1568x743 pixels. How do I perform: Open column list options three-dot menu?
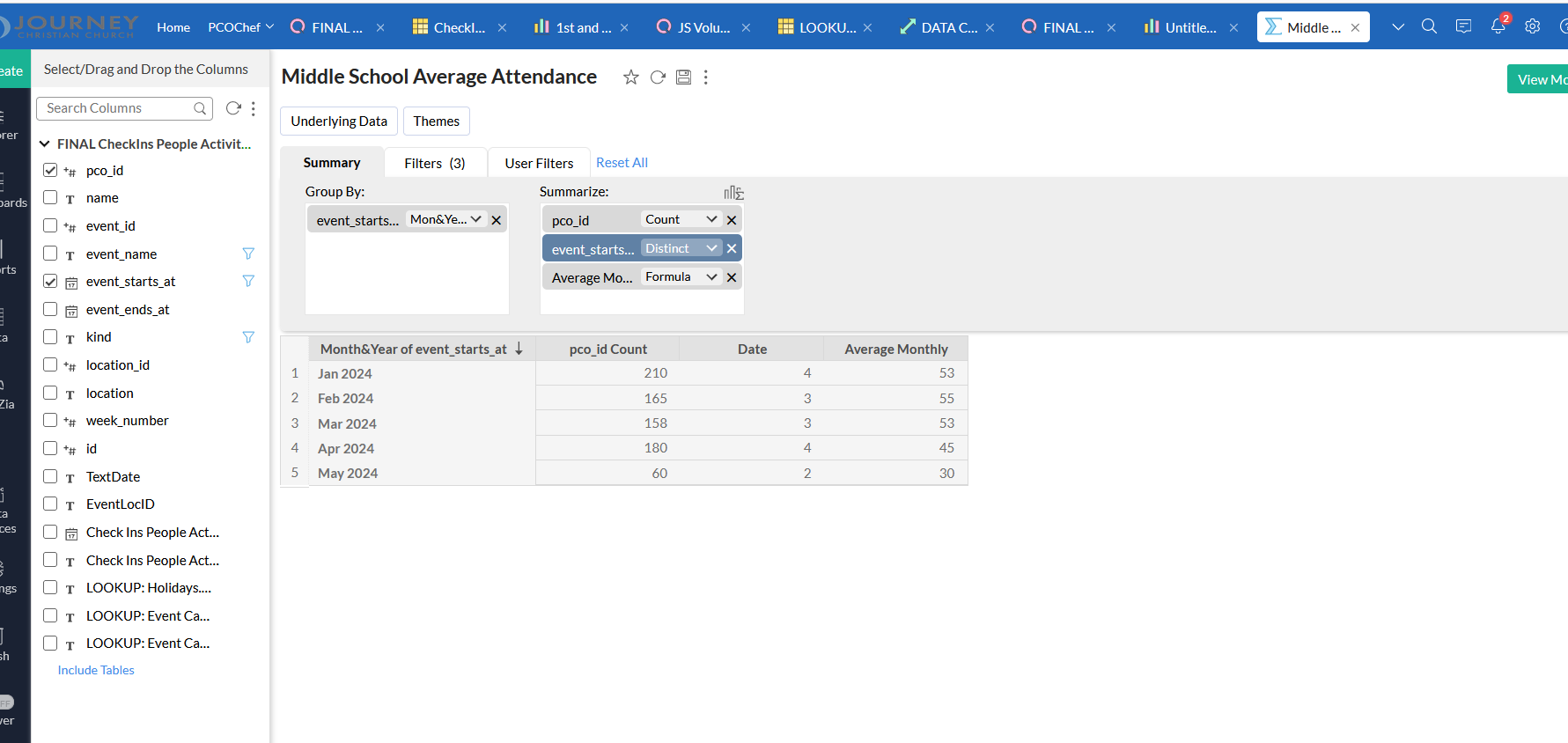coord(254,108)
